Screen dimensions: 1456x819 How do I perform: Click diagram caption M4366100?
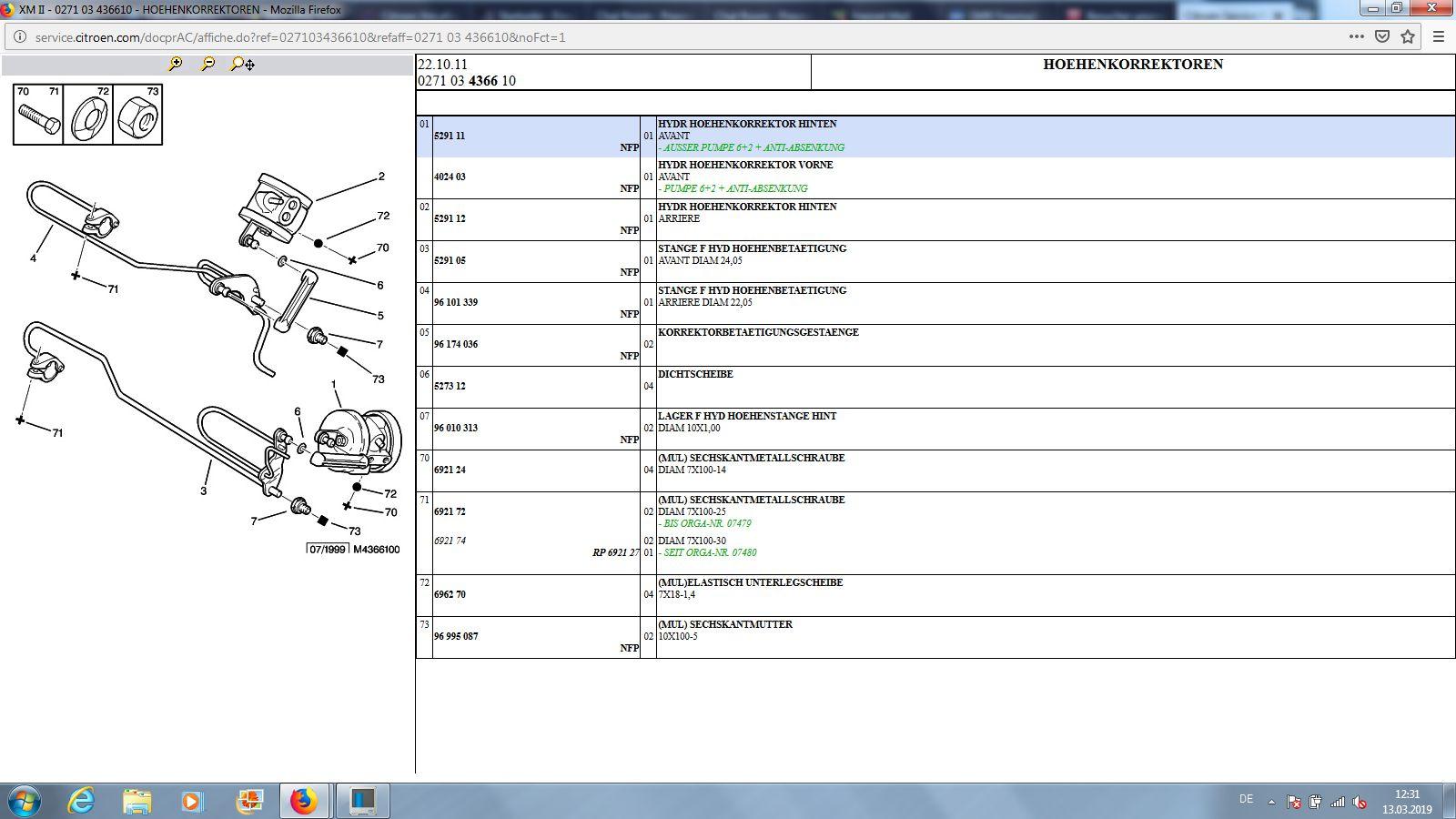pos(376,550)
